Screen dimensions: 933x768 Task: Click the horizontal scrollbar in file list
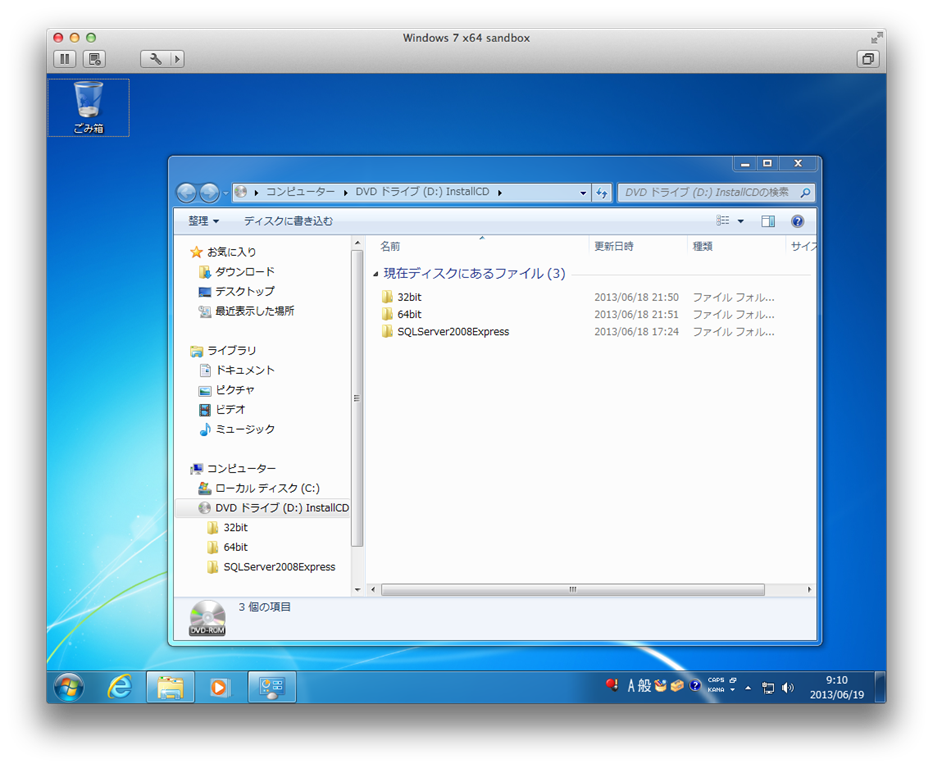click(572, 590)
